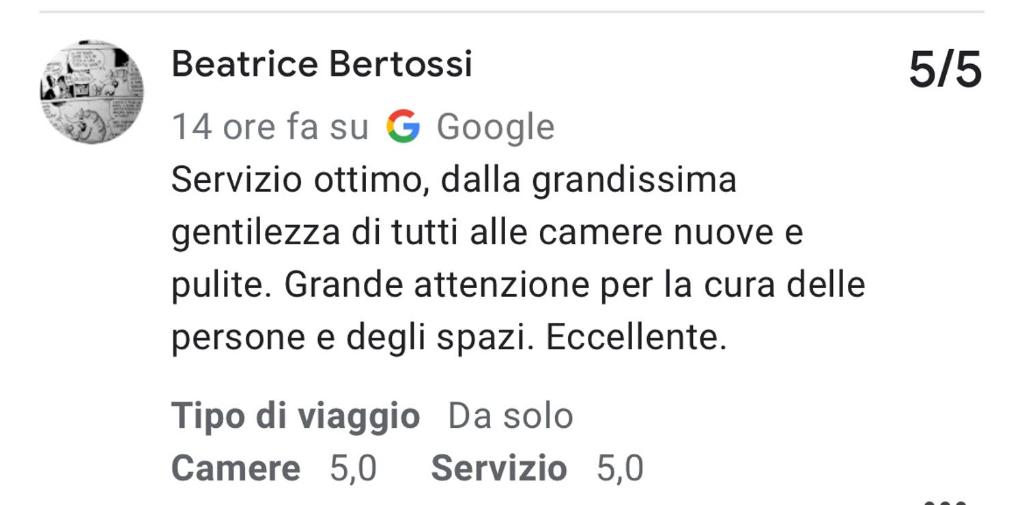Click the Camere 5,0 score
This screenshot has height=505, width=1024.
point(353,467)
